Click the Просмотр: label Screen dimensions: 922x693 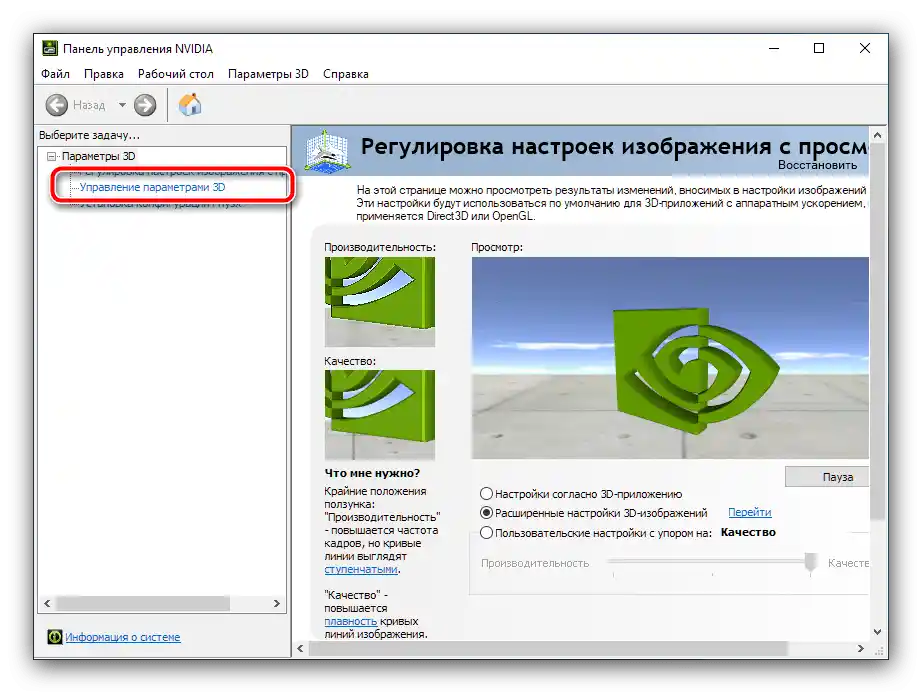[497, 247]
